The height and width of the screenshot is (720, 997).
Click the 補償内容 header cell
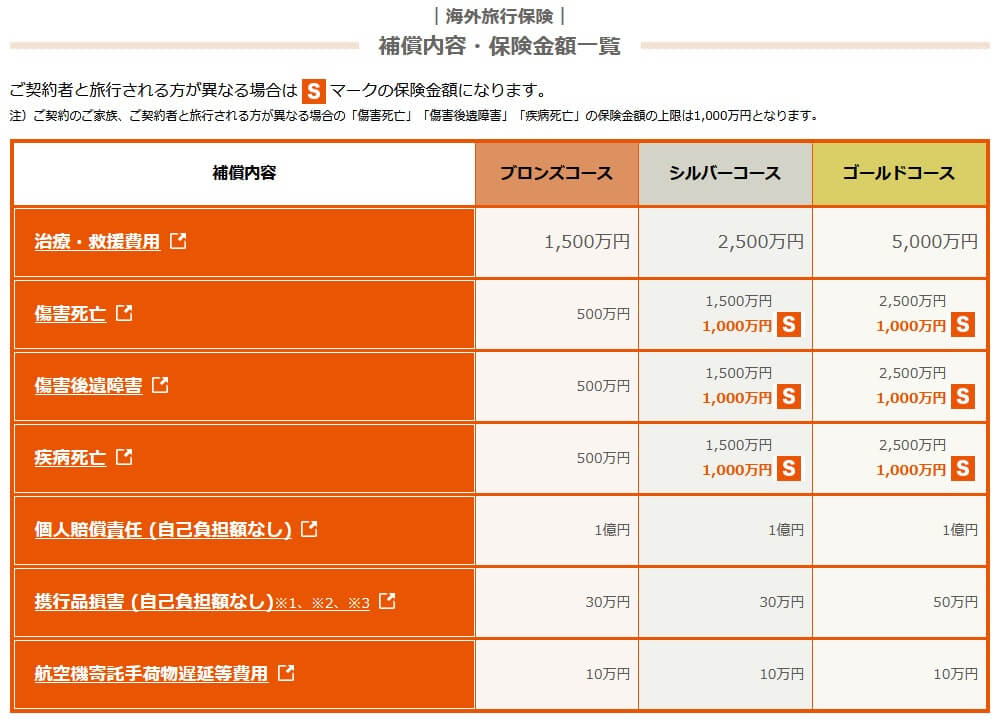[x=244, y=174]
